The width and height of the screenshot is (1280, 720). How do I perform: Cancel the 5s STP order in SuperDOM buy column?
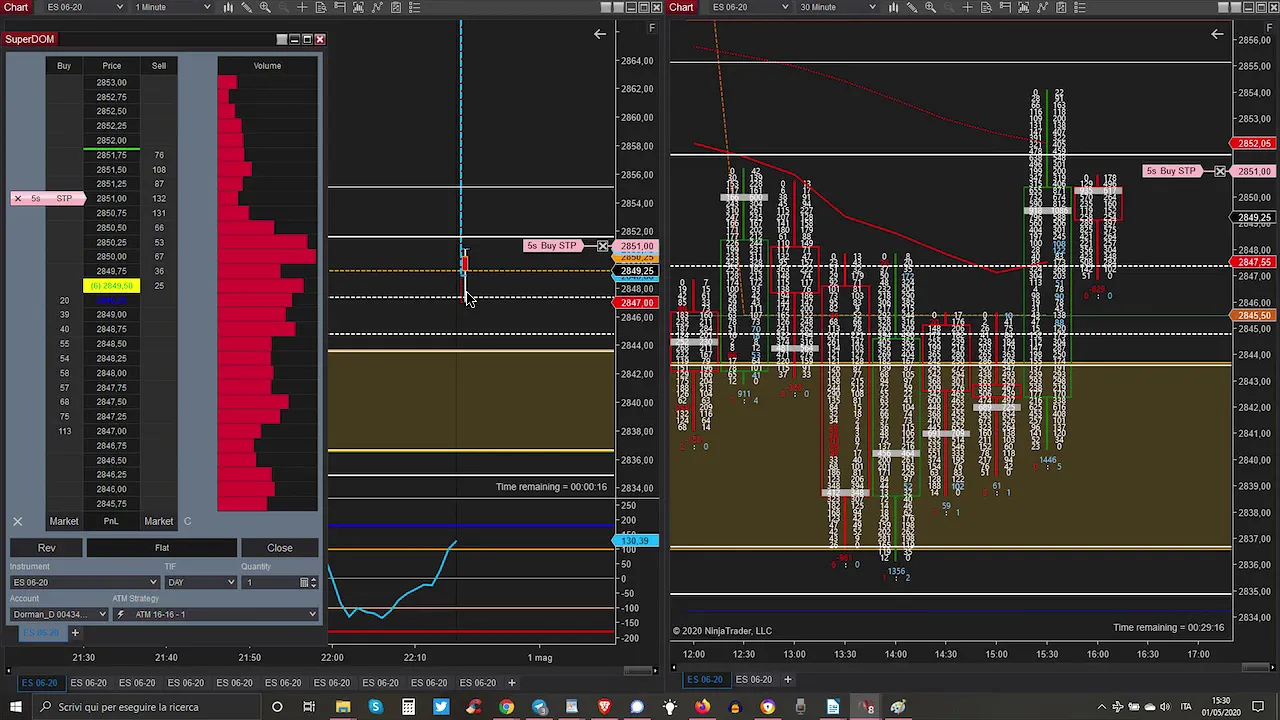coord(17,198)
